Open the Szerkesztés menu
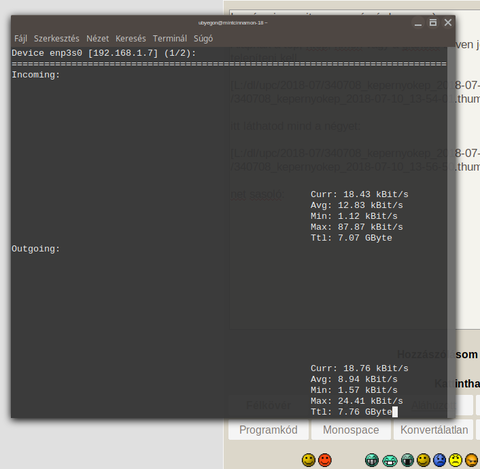The height and width of the screenshot is (469, 480). click(x=57, y=39)
